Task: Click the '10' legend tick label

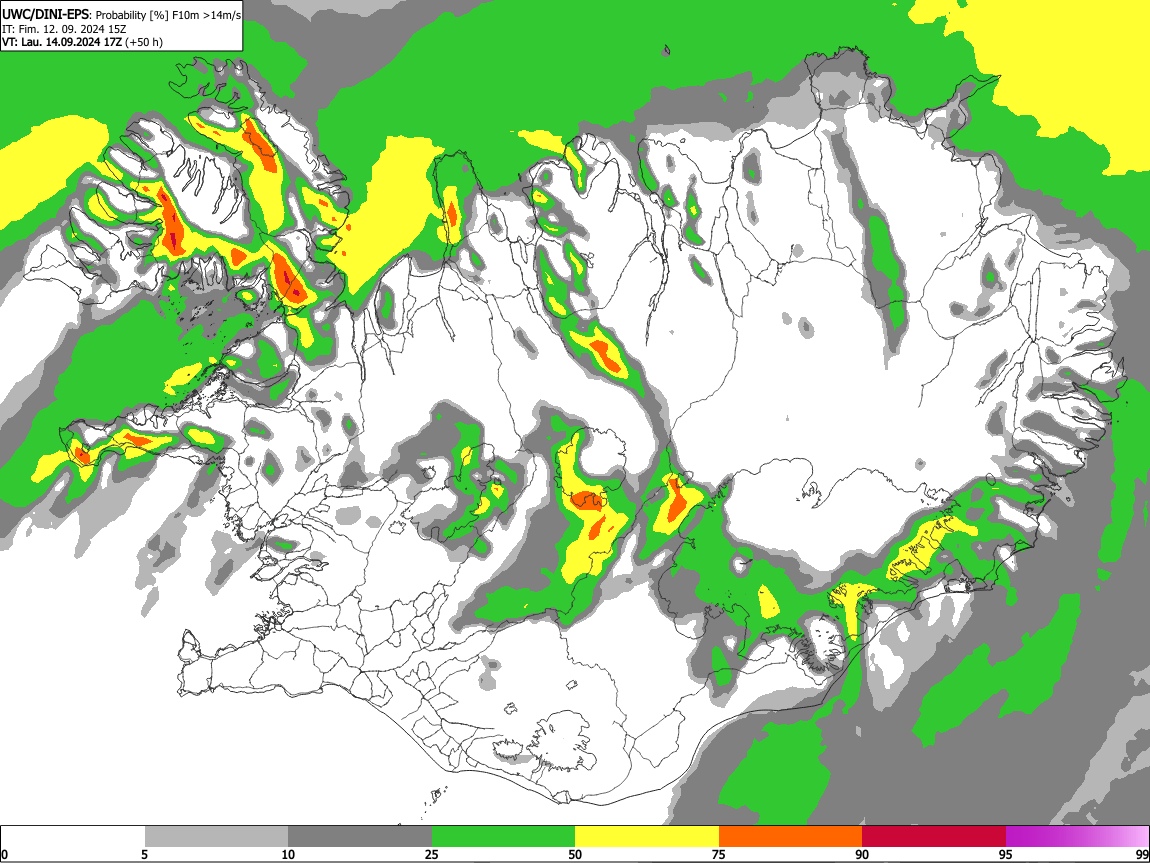Action: pos(288,854)
